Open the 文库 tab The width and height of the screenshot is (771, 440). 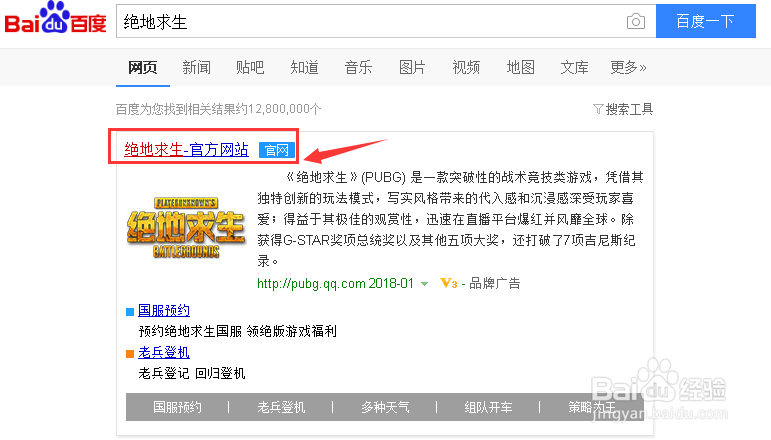coord(574,67)
